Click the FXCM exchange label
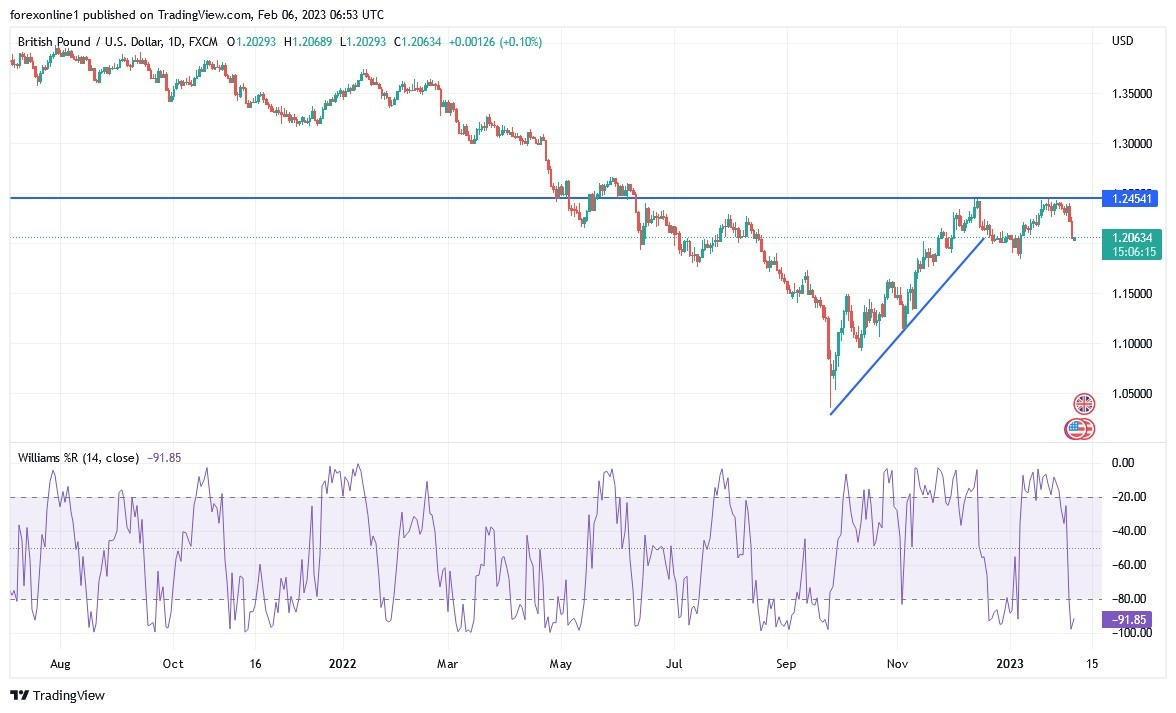The height and width of the screenshot is (713, 1176). [x=203, y=43]
